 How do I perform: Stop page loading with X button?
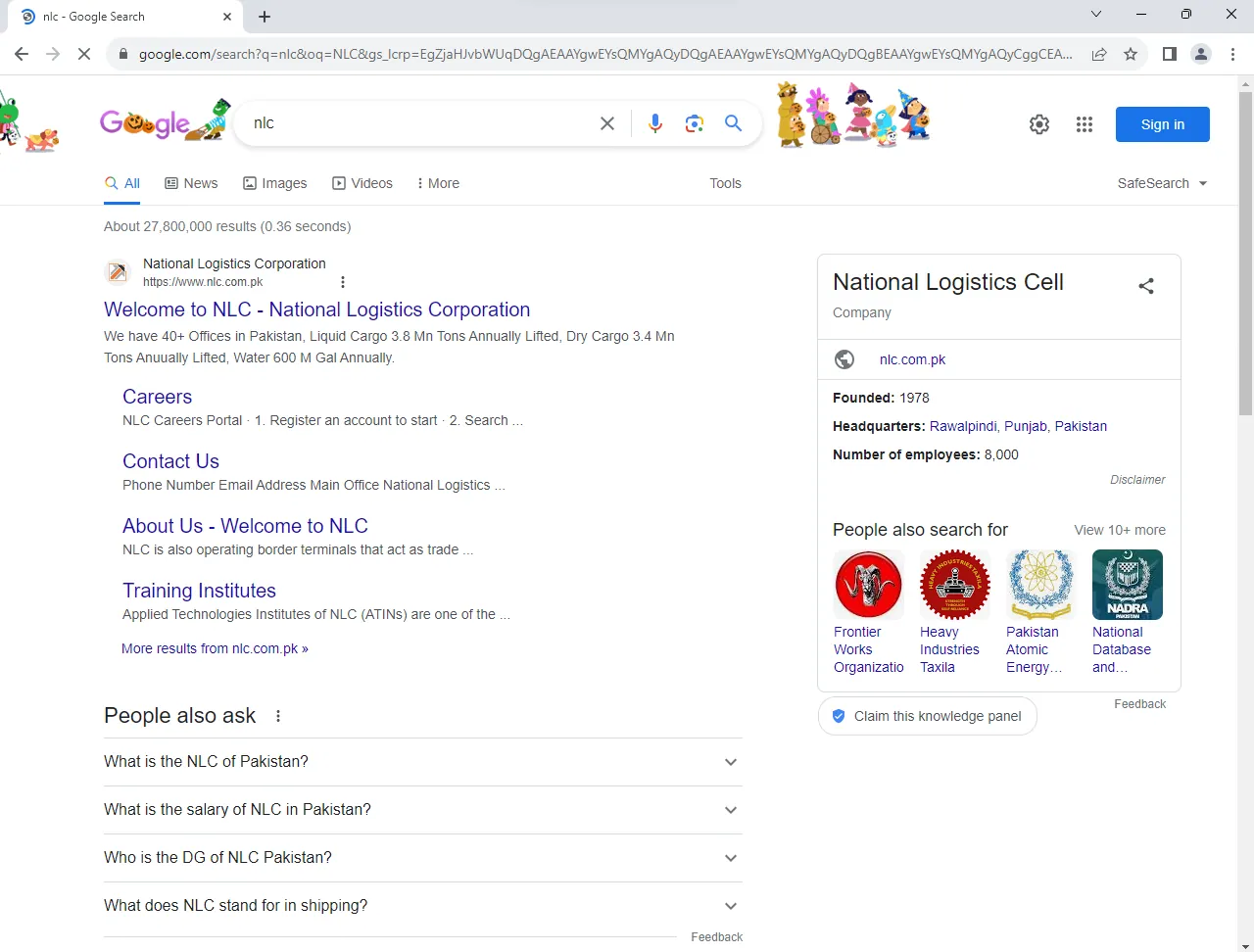pos(84,54)
